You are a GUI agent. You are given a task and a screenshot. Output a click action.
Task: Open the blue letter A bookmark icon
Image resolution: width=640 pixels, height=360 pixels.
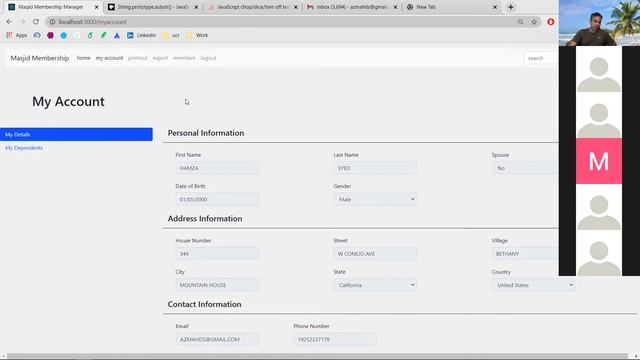click(117, 36)
